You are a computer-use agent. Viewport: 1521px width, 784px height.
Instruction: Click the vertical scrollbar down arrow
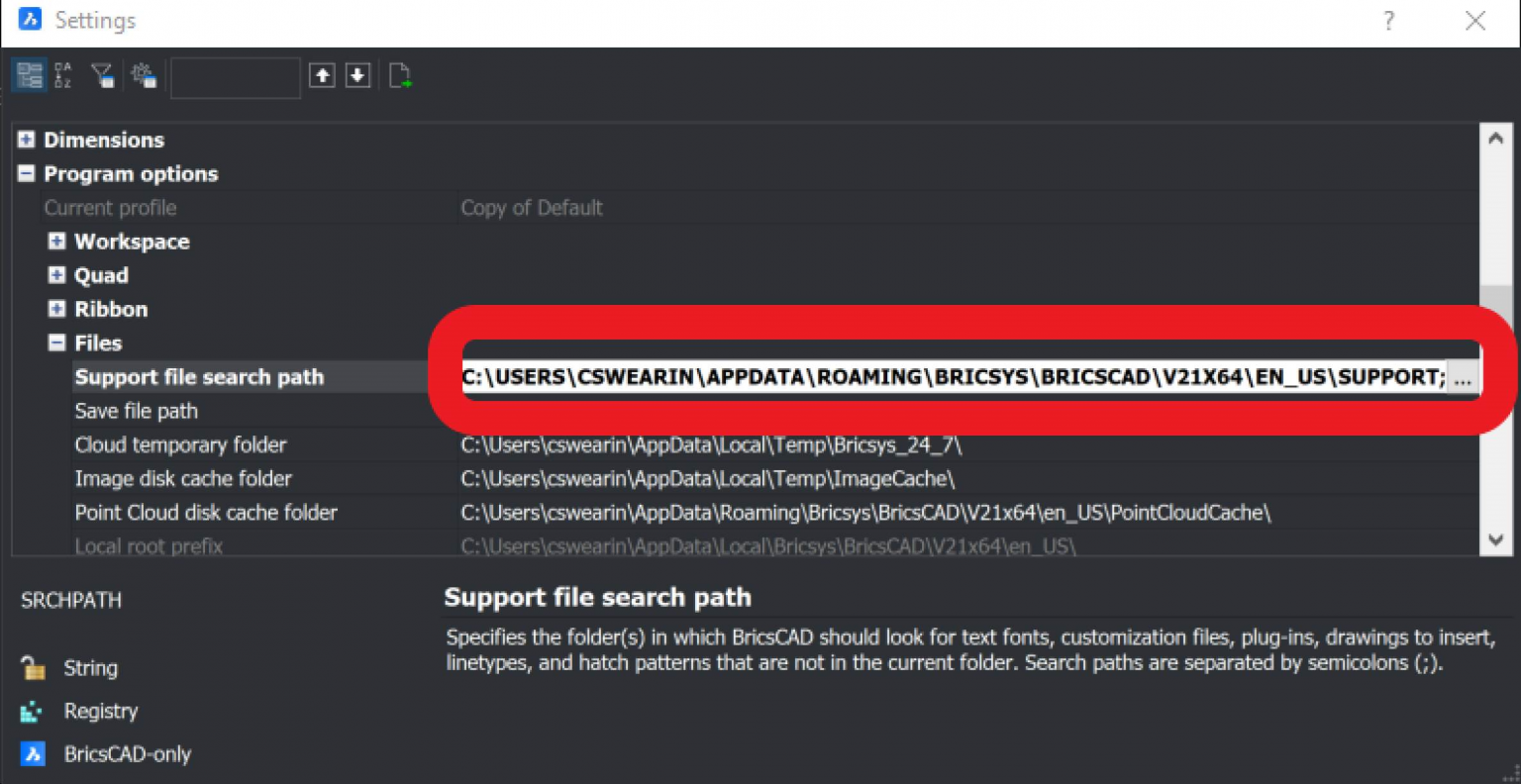1496,541
